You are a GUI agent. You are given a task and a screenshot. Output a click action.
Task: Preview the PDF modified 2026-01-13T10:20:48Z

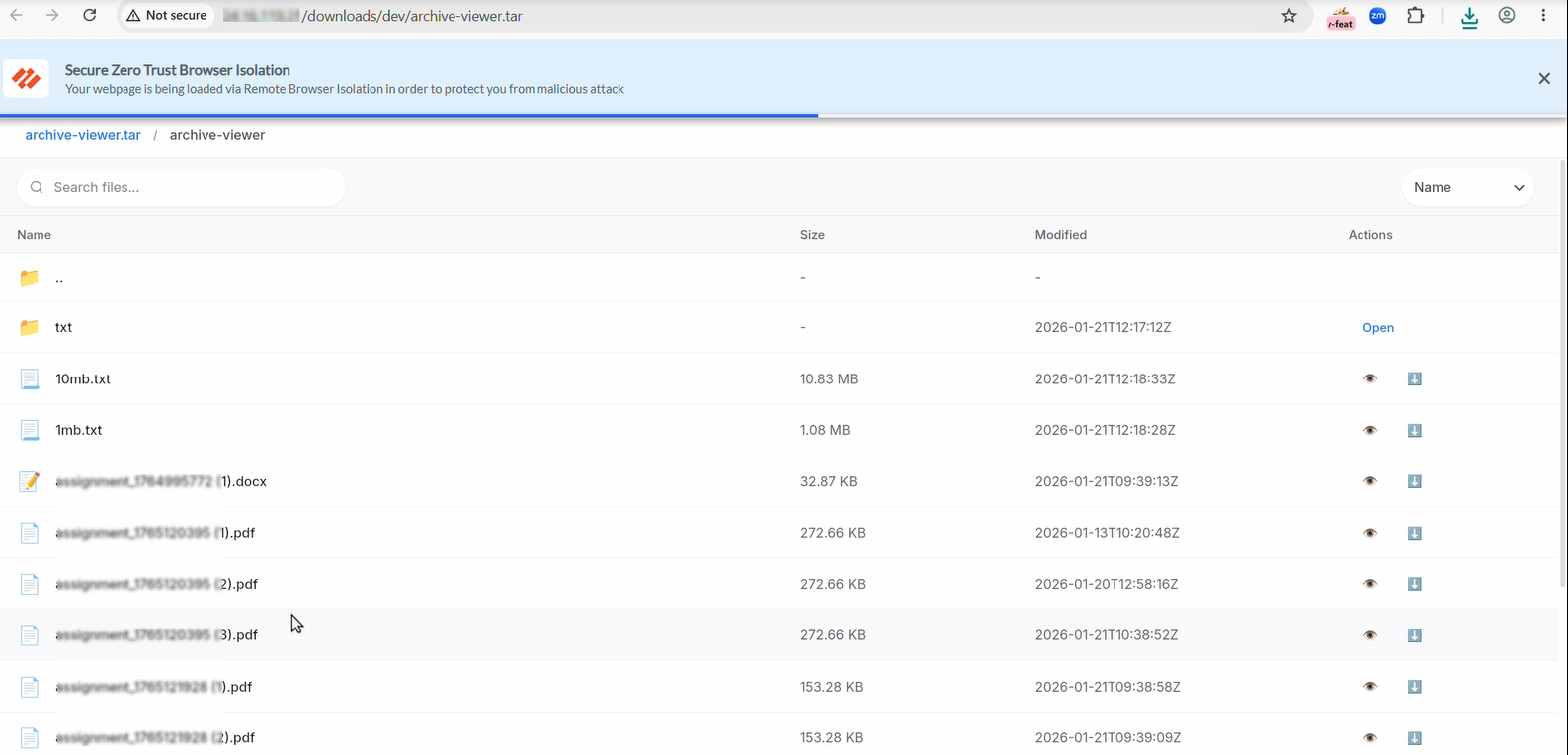[x=1370, y=533]
